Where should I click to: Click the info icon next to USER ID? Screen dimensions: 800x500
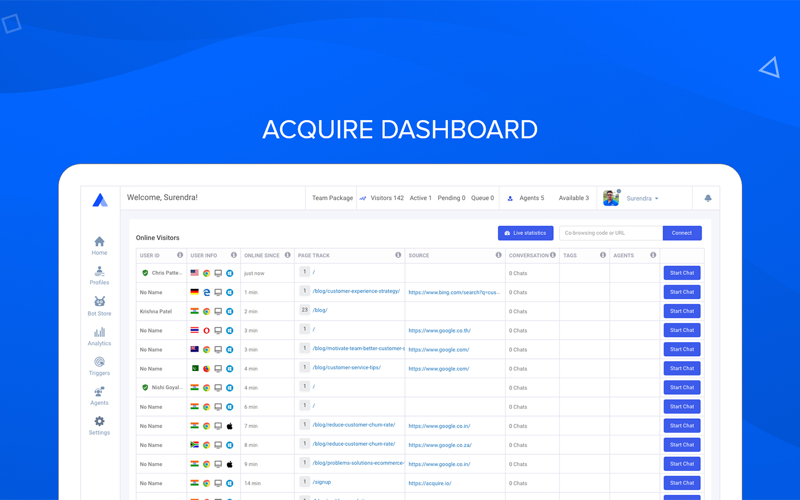coord(180,255)
